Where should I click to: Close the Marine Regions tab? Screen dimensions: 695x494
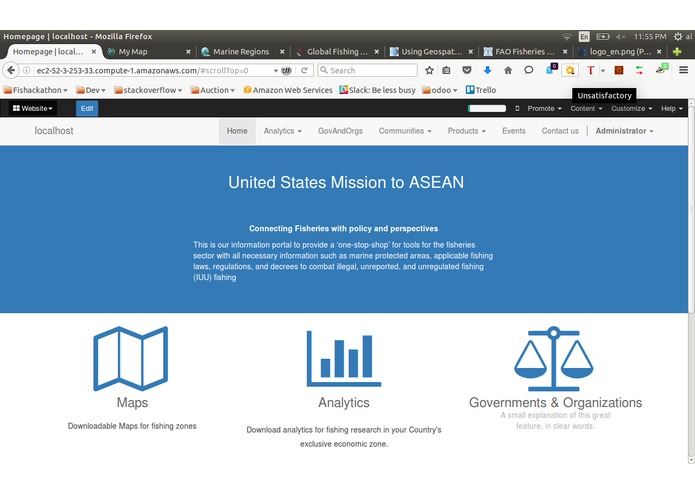(282, 52)
